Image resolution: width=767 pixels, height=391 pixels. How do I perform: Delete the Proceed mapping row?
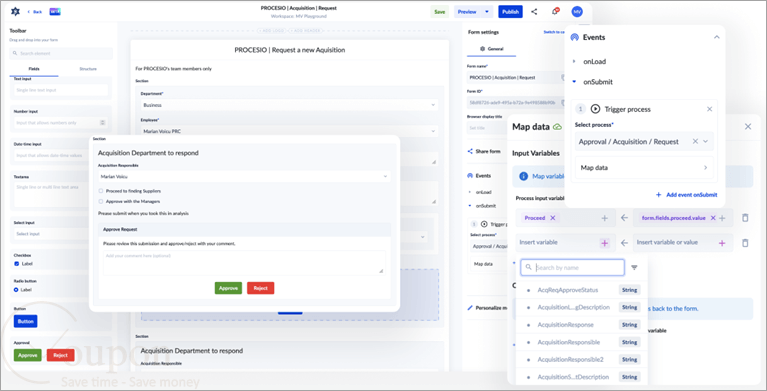point(745,218)
